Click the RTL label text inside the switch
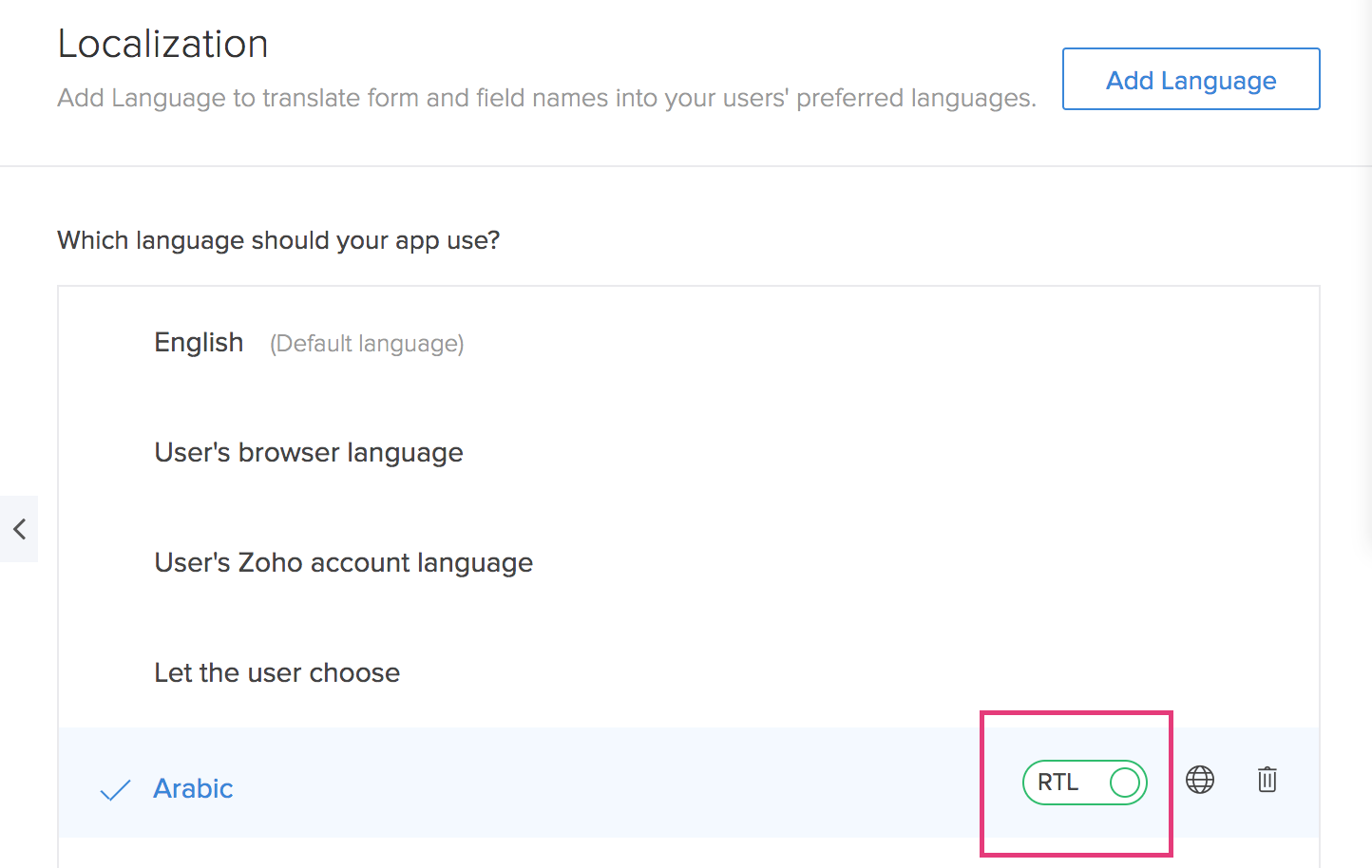The width and height of the screenshot is (1372, 868). click(x=1058, y=783)
